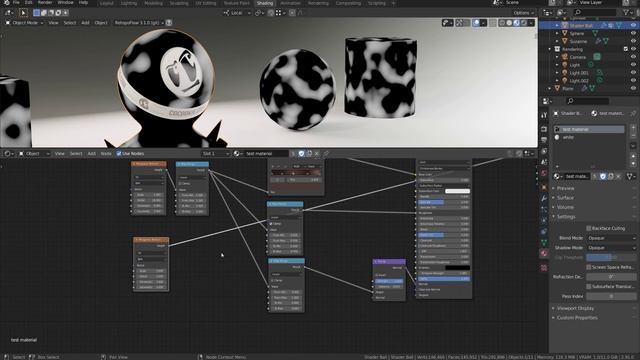Hide the Suzanne object in outliner
Screen dimensions: 640x360
tap(633, 41)
